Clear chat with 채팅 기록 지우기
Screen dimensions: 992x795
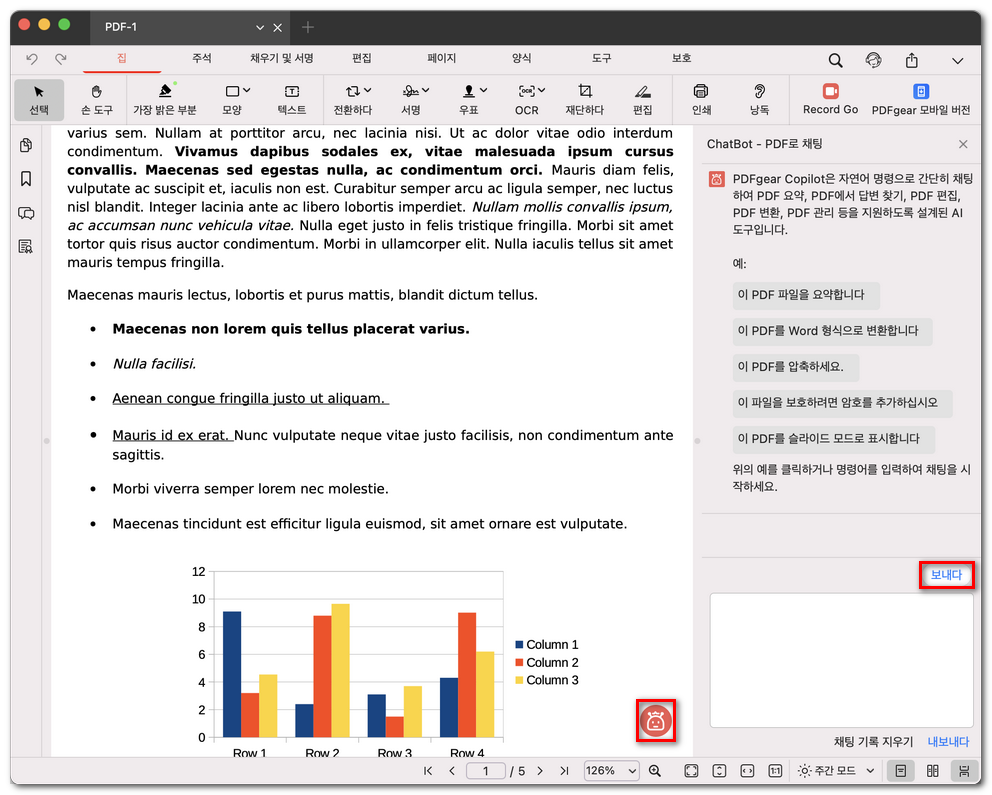click(873, 742)
